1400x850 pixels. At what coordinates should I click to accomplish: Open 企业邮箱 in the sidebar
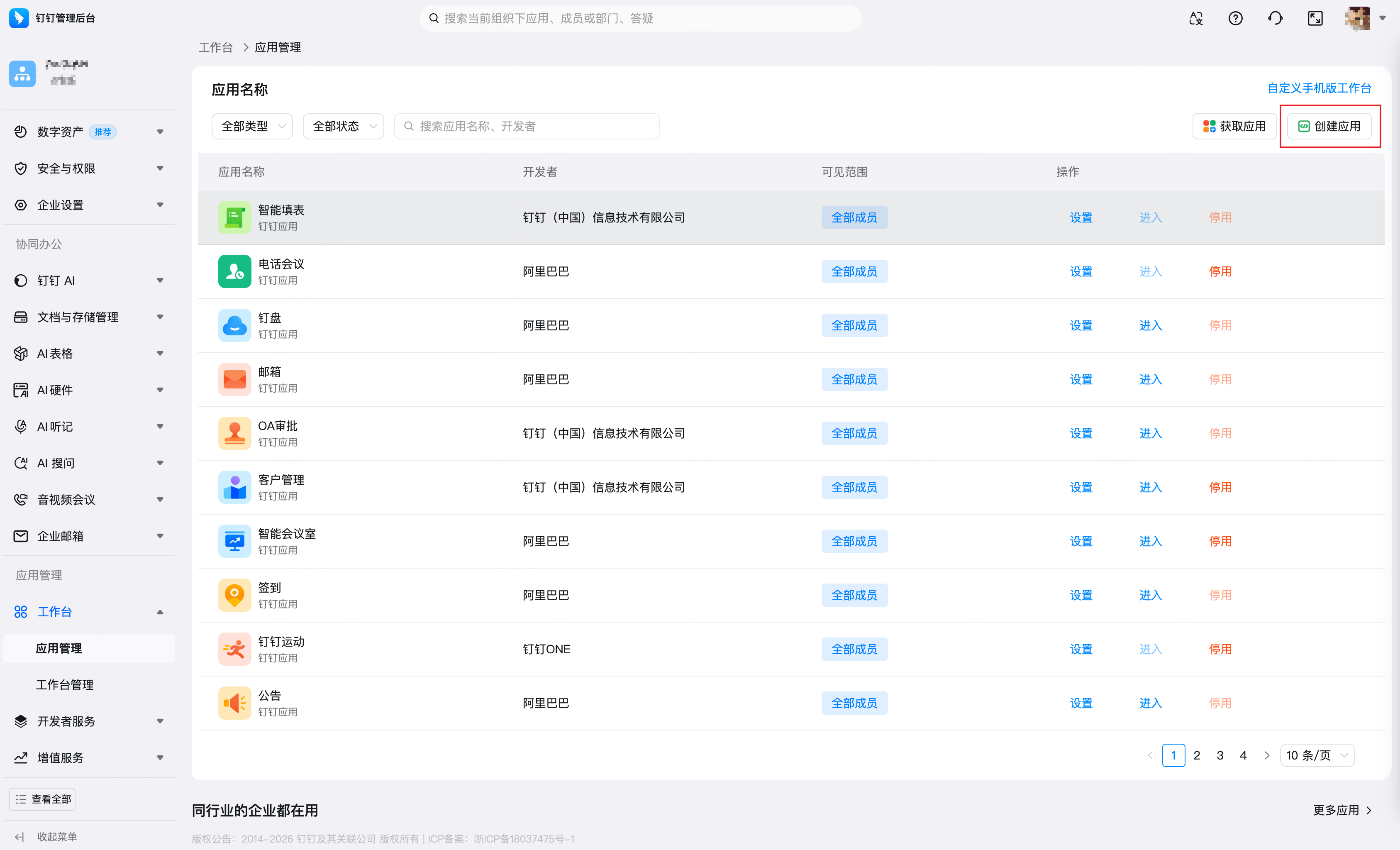89,536
